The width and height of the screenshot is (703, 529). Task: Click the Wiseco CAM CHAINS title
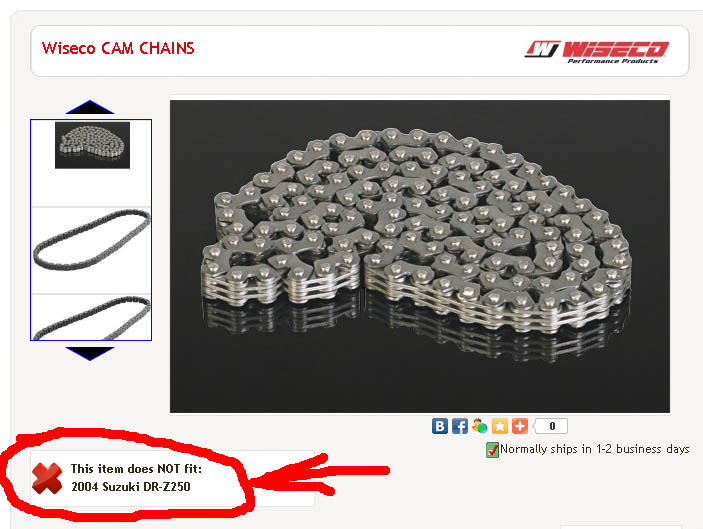pyautogui.click(x=118, y=48)
